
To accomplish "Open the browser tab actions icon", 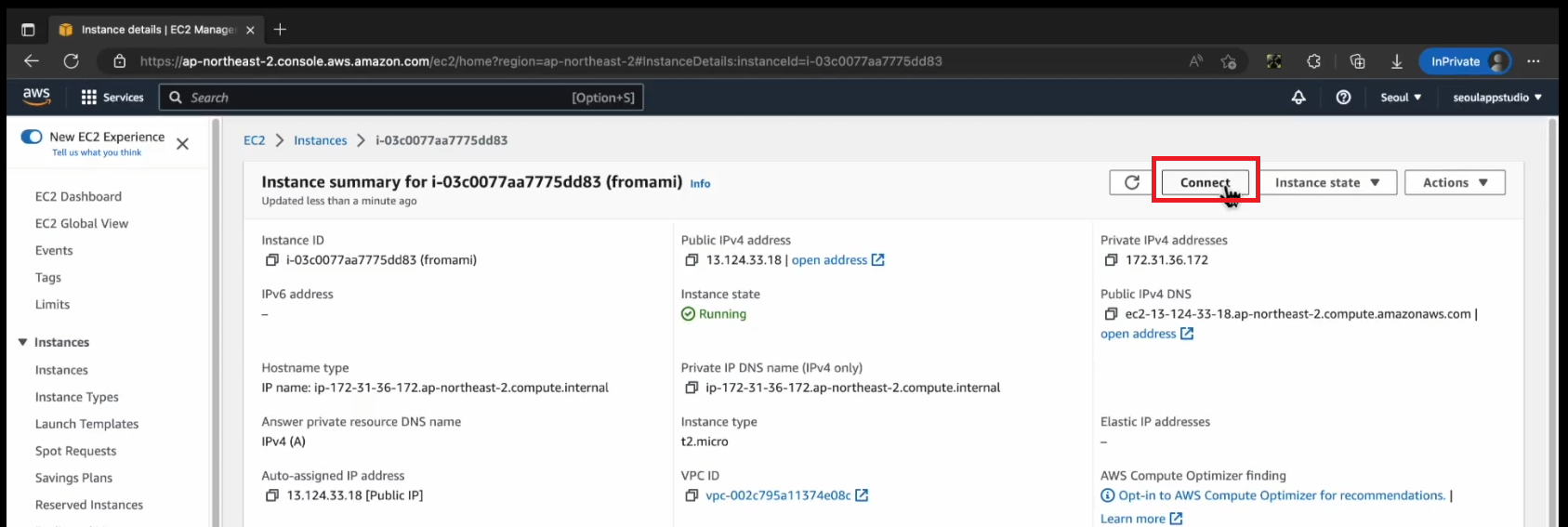I will pos(28,30).
